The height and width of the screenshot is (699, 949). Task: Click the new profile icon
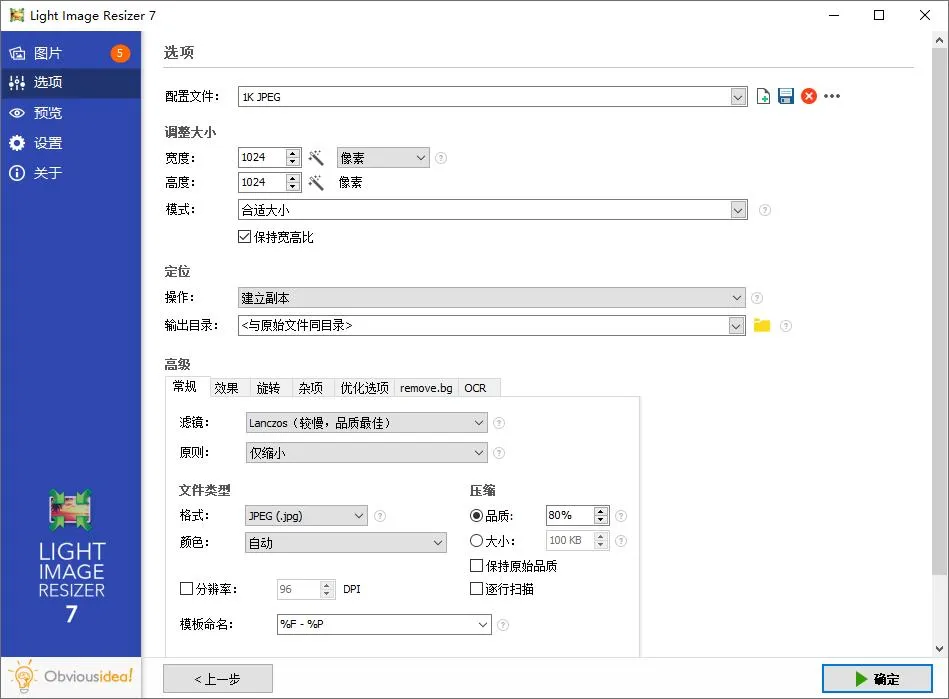click(763, 97)
